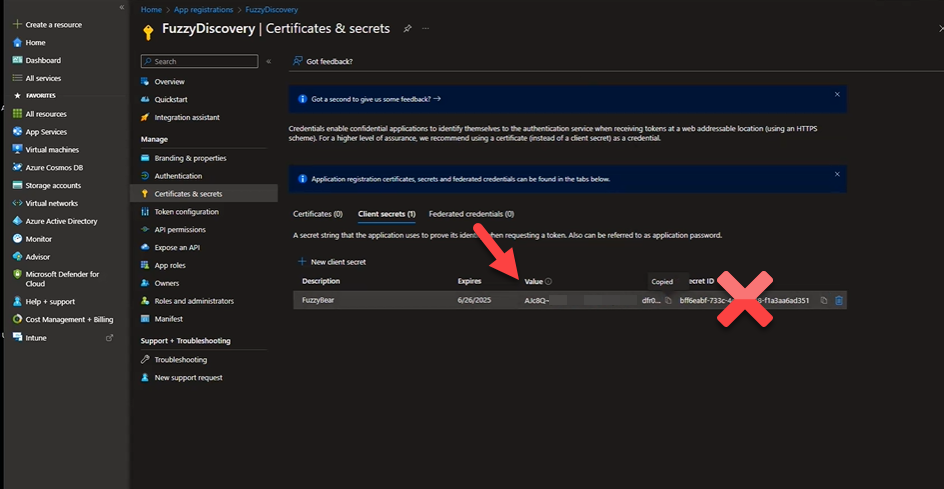This screenshot has width=944, height=489.
Task: Copy the Secret ID to clipboard
Action: point(823,300)
